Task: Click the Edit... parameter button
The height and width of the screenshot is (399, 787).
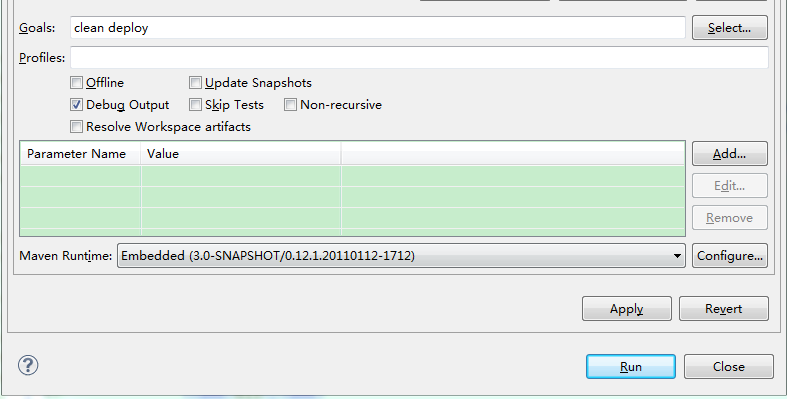Action: [730, 186]
